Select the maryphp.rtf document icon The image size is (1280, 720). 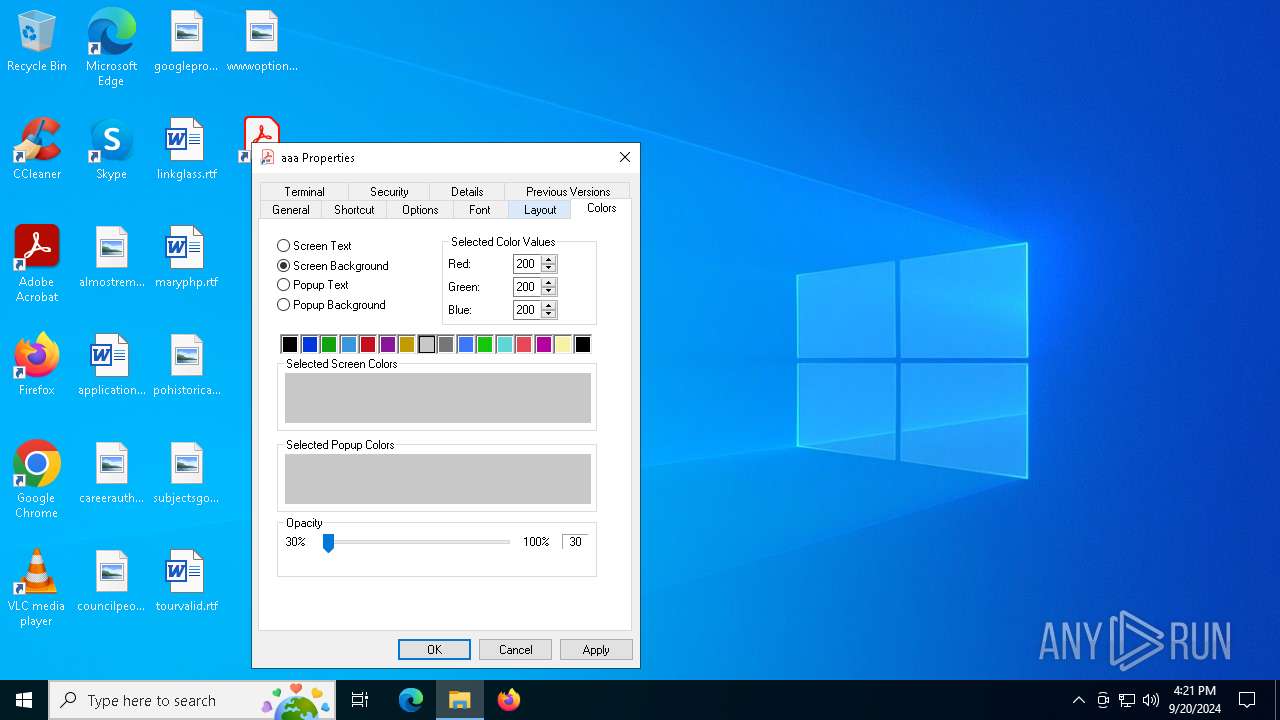(186, 258)
